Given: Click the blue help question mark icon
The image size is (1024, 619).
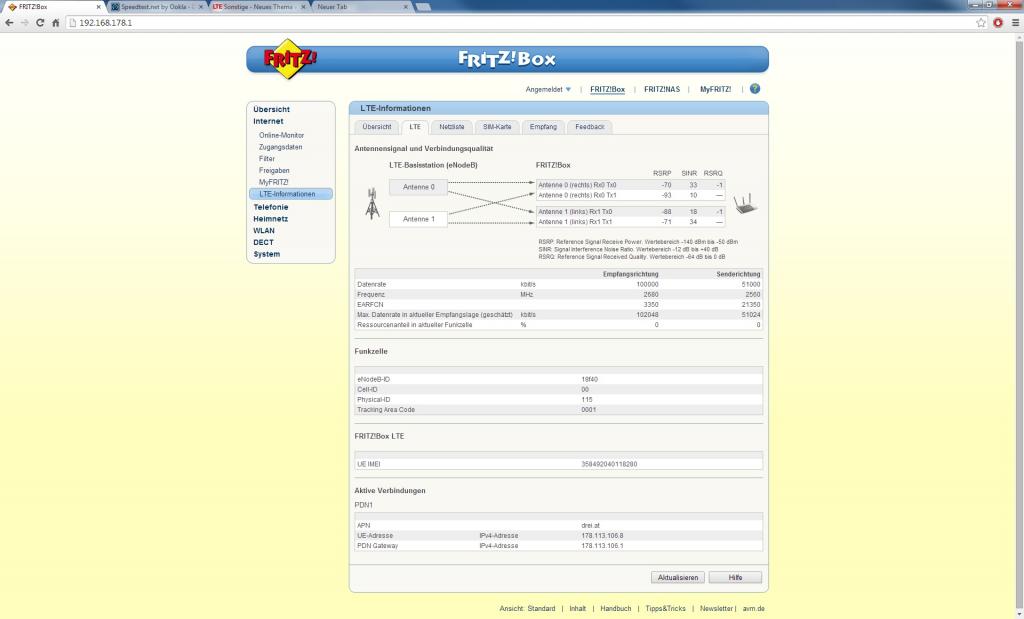Looking at the screenshot, I should (x=755, y=89).
